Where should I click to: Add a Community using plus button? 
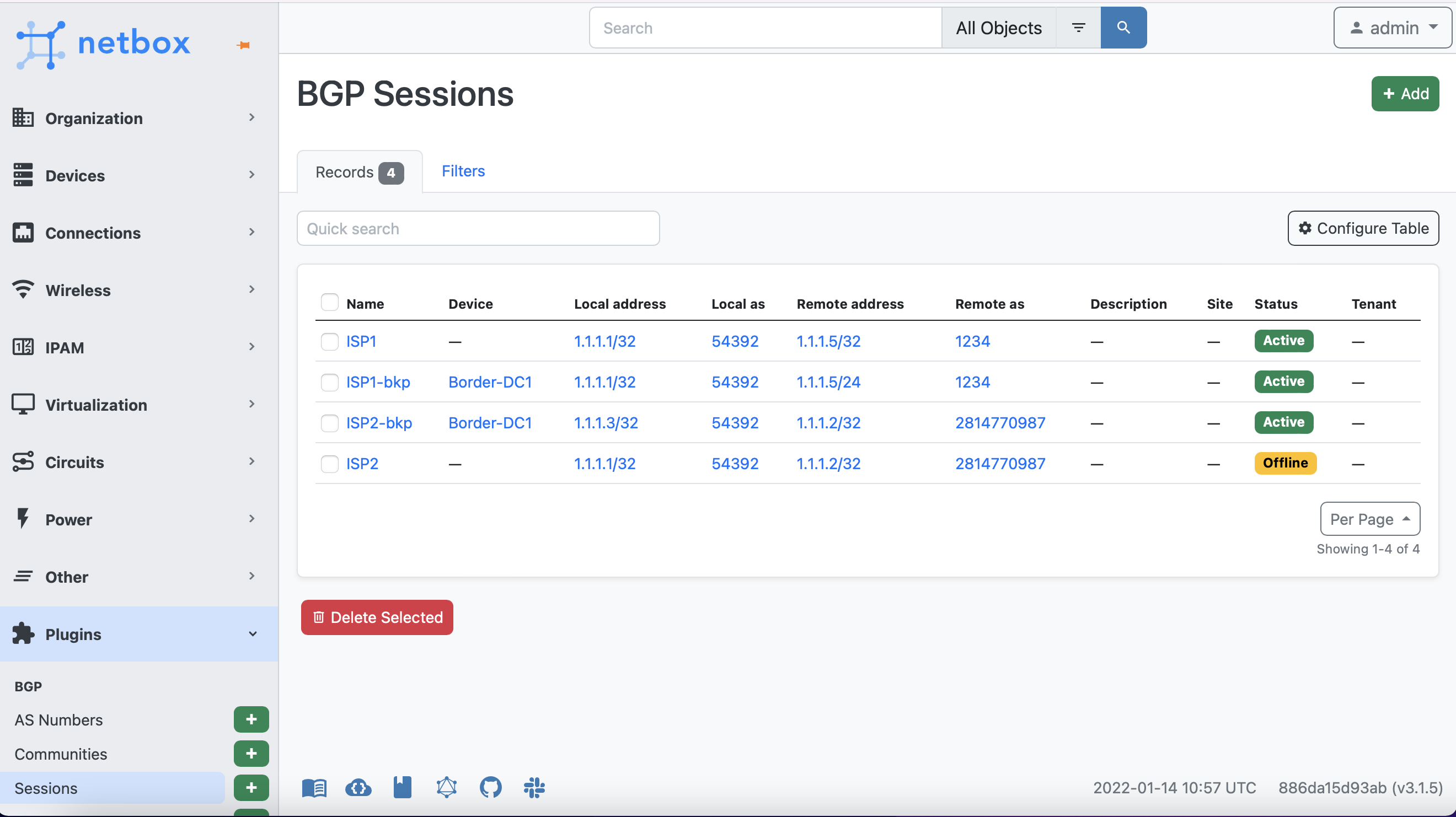[251, 753]
